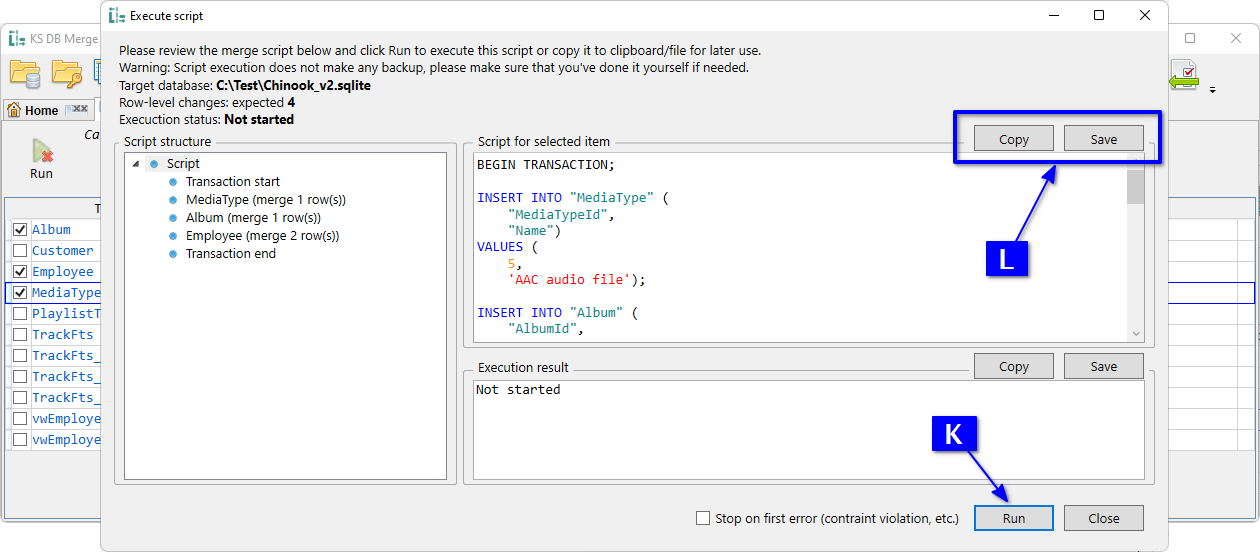Save the execution result

point(1103,366)
